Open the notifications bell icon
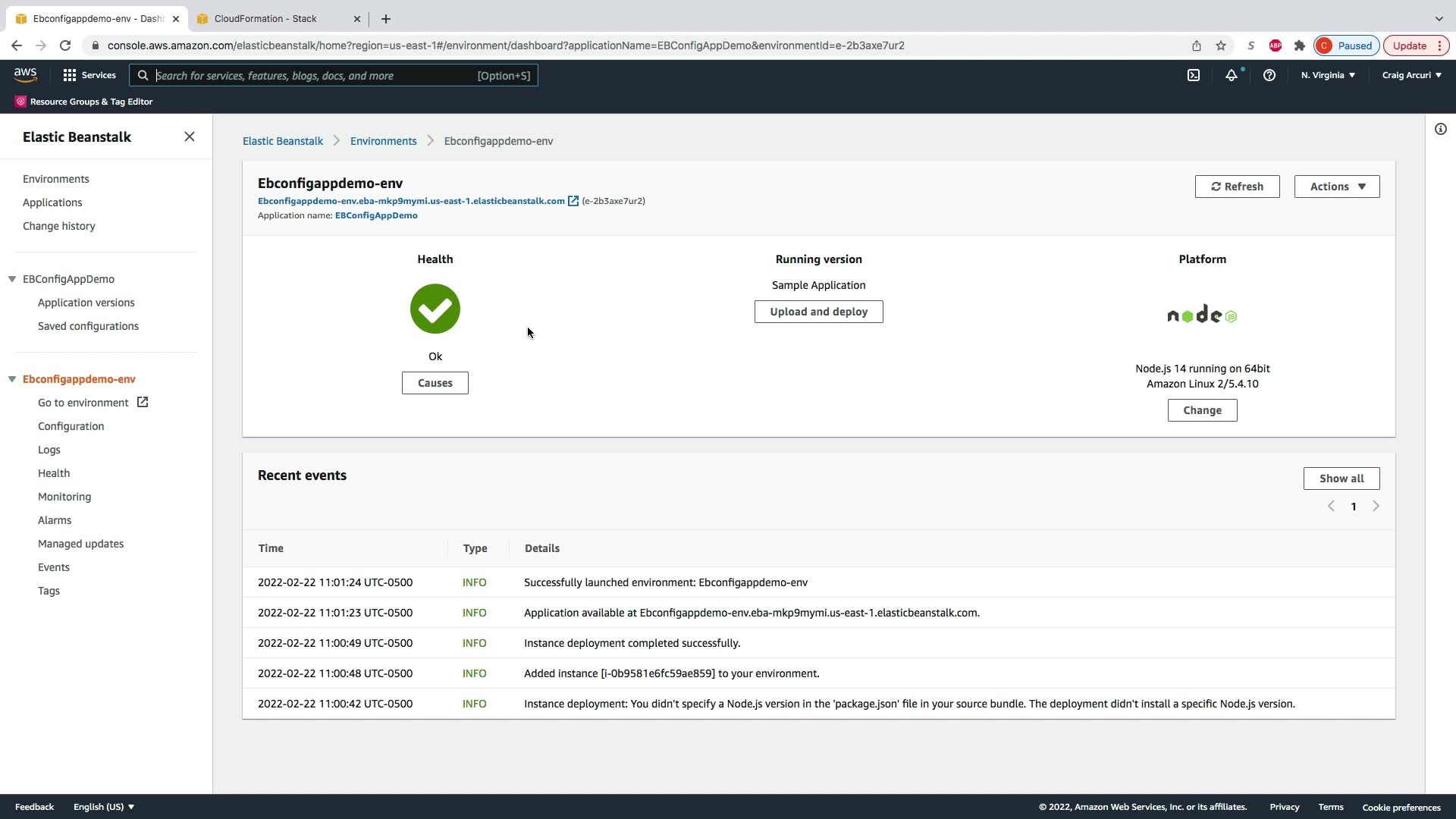The image size is (1456, 819). click(1232, 75)
